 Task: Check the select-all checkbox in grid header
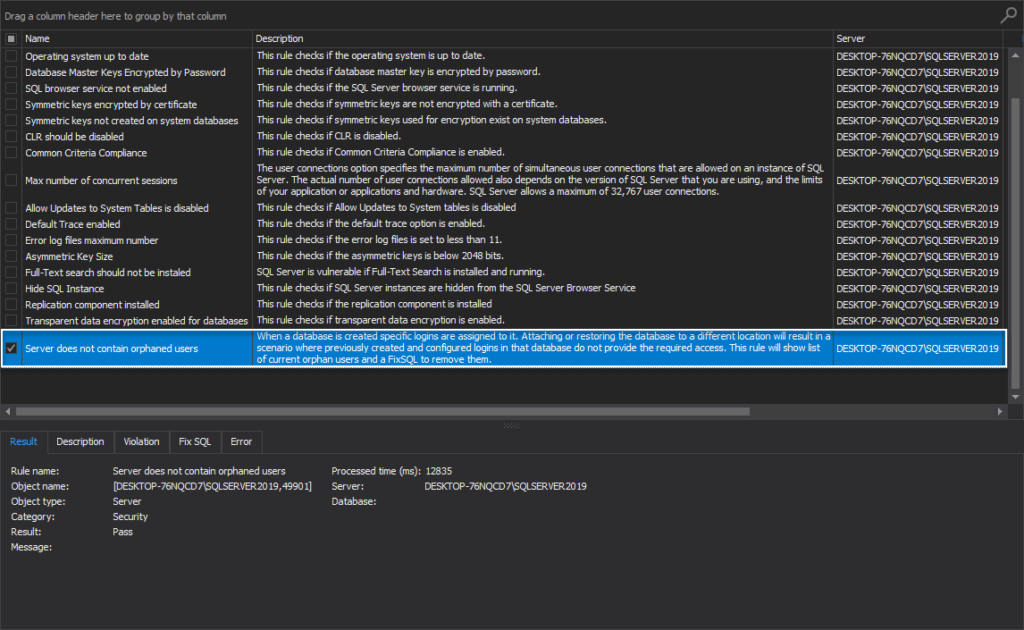(x=9, y=38)
